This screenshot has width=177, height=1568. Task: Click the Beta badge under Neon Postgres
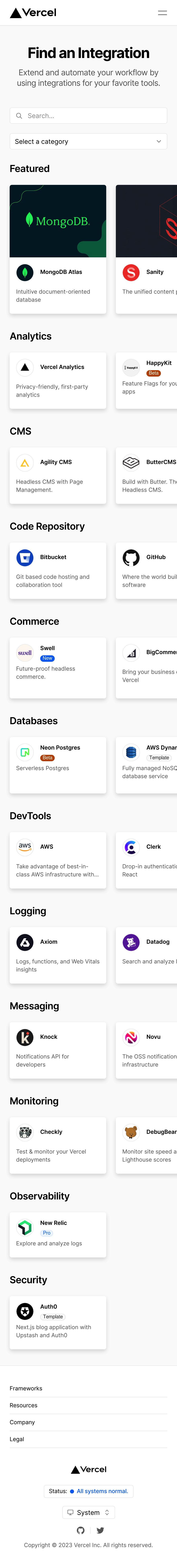point(47,758)
